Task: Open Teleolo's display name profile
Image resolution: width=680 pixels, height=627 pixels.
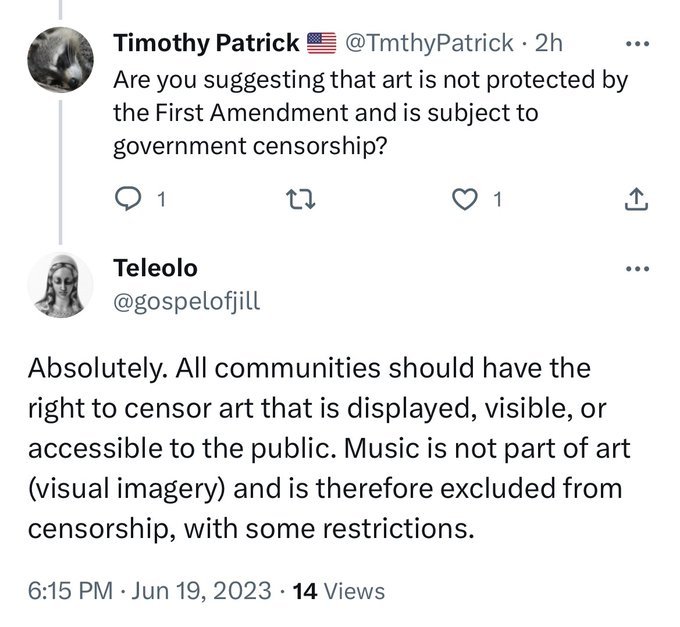Action: click(155, 268)
